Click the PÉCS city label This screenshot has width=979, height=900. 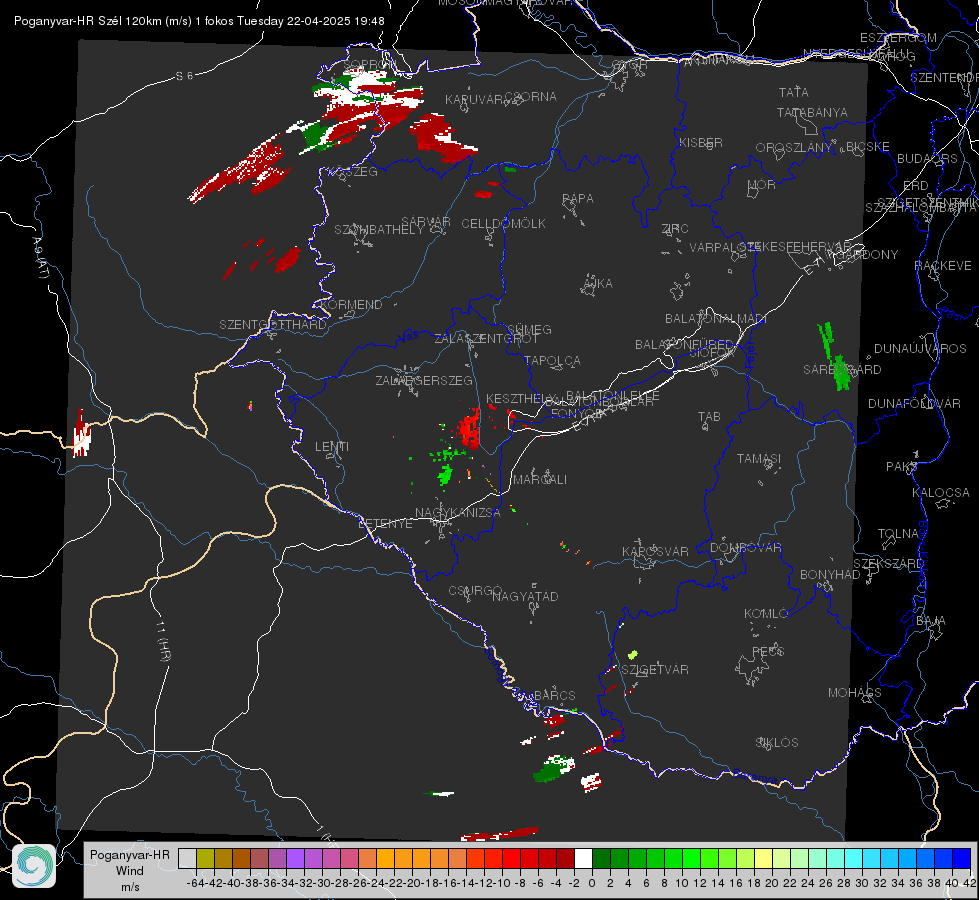click(768, 651)
